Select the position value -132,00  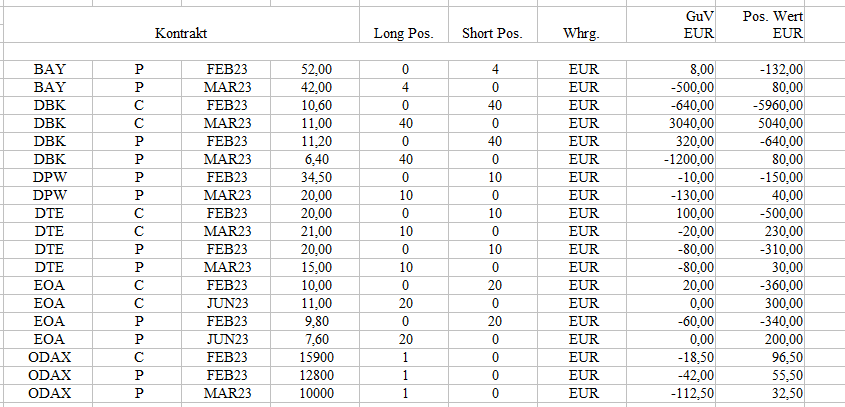(782, 70)
